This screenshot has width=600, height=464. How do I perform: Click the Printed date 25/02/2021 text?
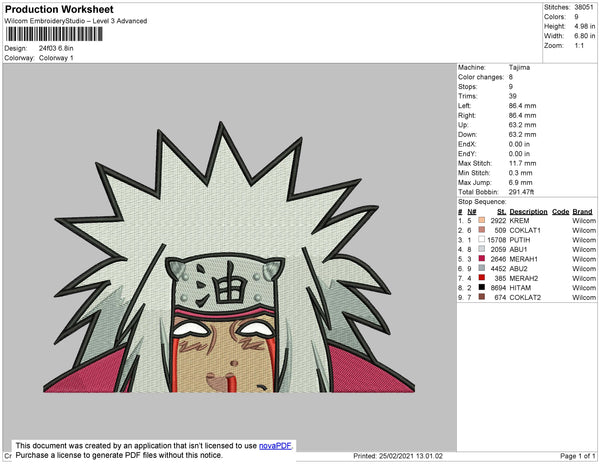(398, 456)
